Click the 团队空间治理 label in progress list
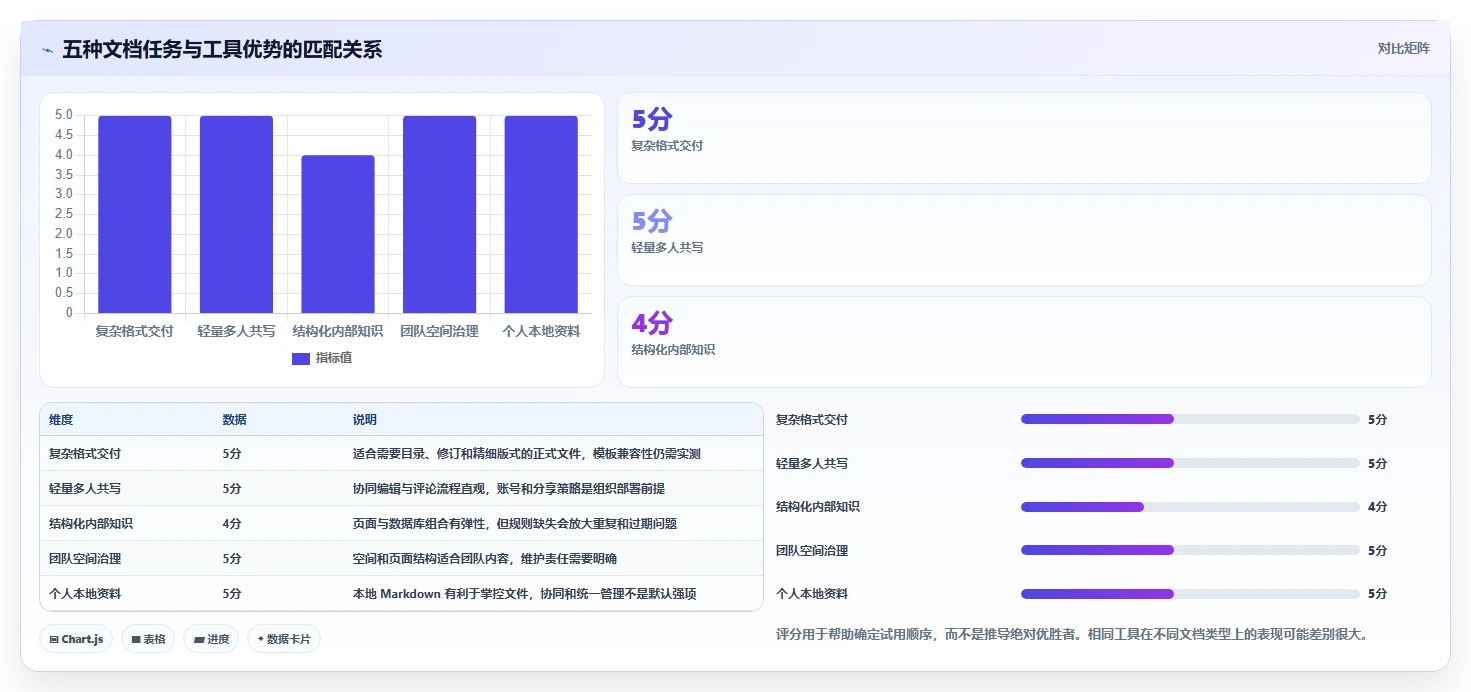The image size is (1471, 692). coord(812,551)
